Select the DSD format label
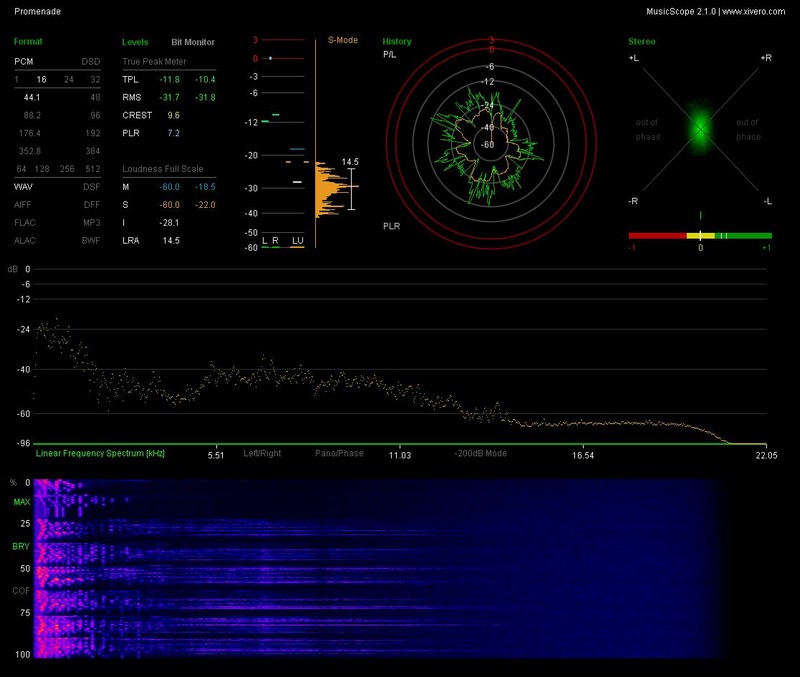This screenshot has width=800, height=677. [91, 61]
